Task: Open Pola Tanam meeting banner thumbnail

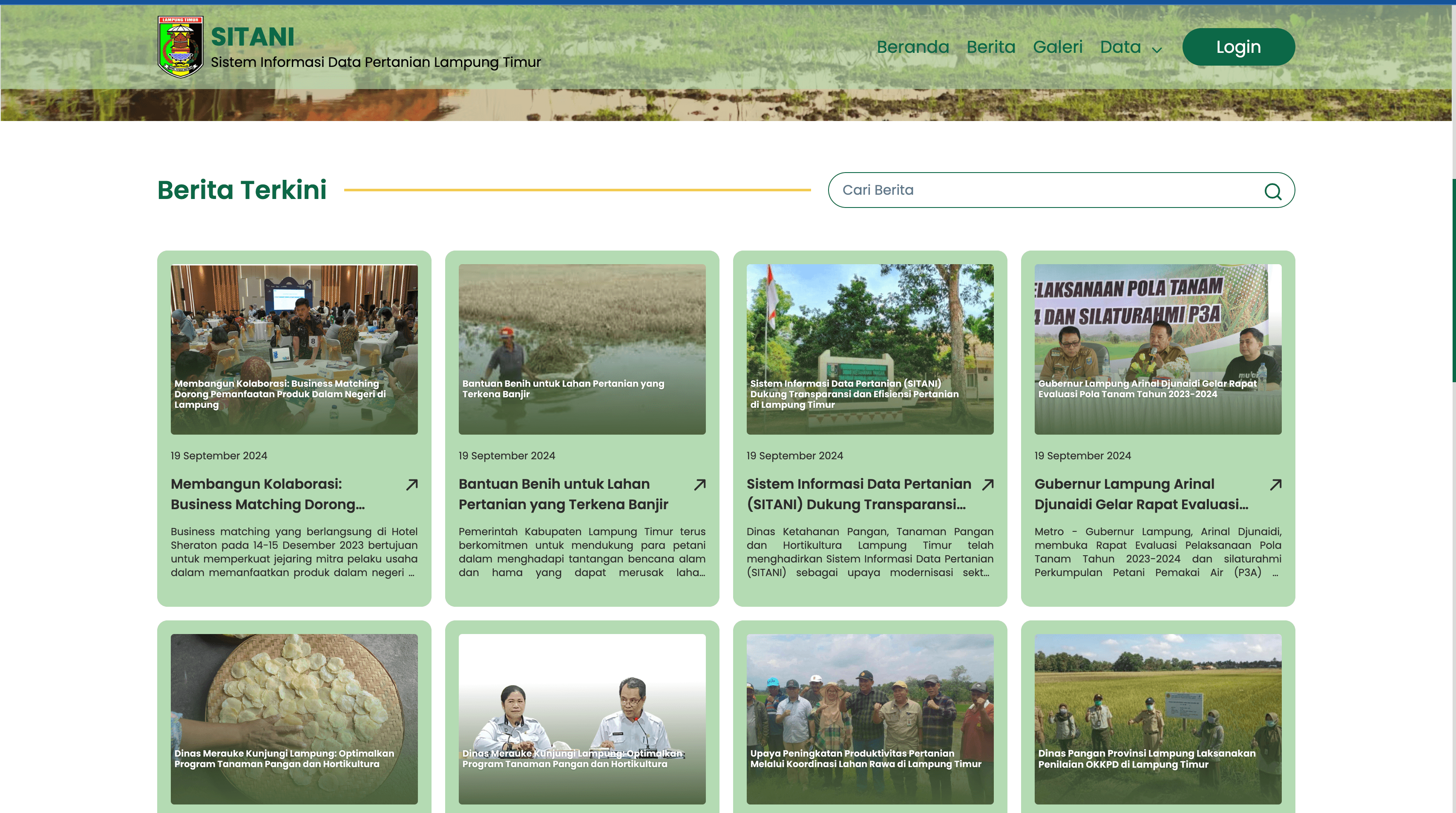Action: [1157, 349]
